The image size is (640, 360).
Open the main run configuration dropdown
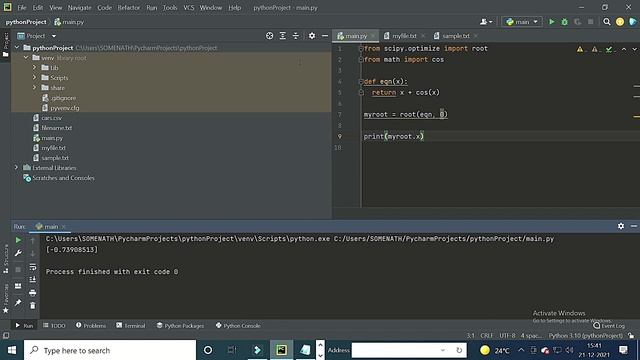(522, 22)
